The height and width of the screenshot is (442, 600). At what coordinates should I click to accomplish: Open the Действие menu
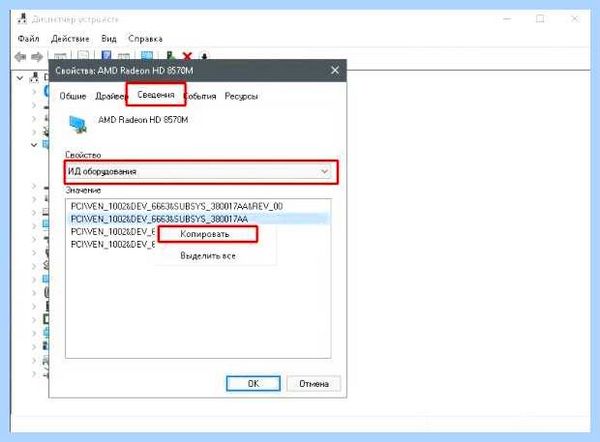(x=70, y=39)
